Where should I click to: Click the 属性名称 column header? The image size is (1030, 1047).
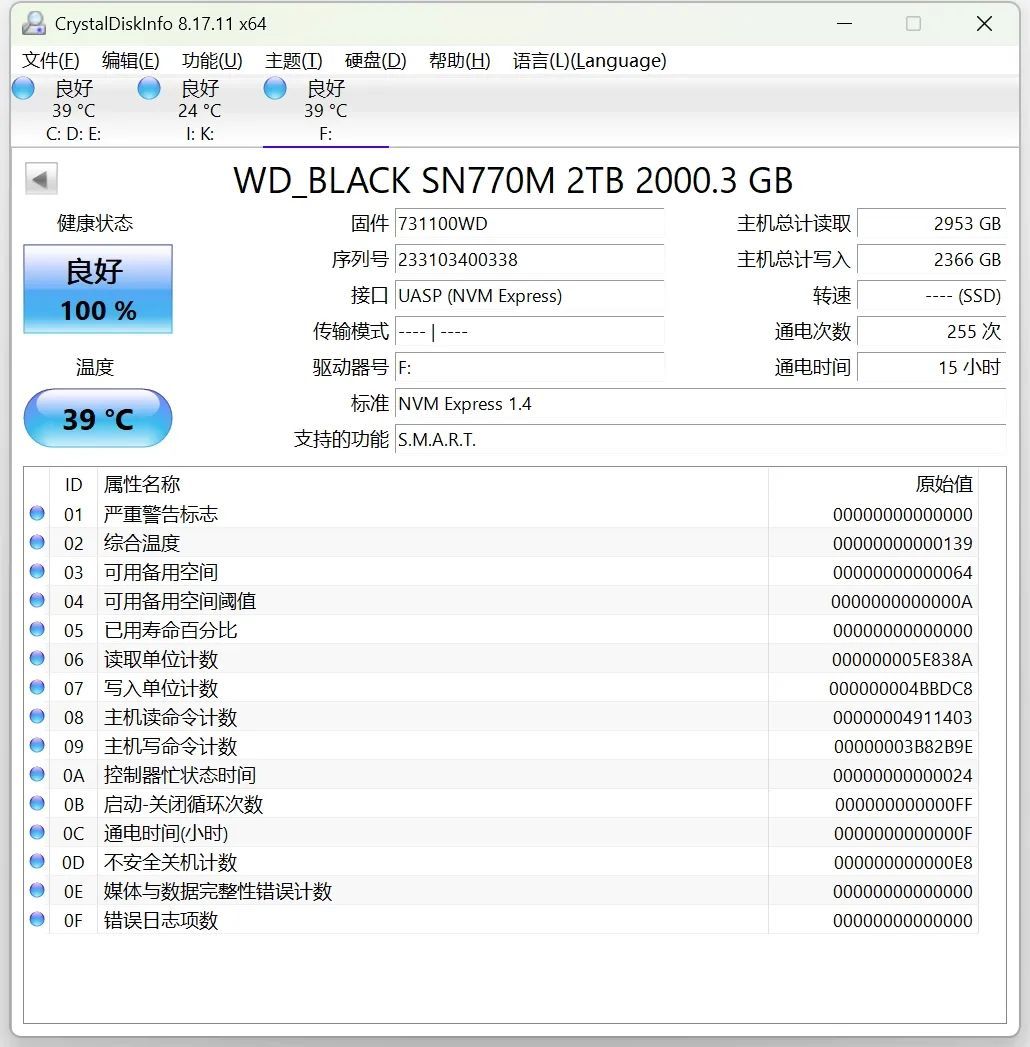pyautogui.click(x=433, y=484)
